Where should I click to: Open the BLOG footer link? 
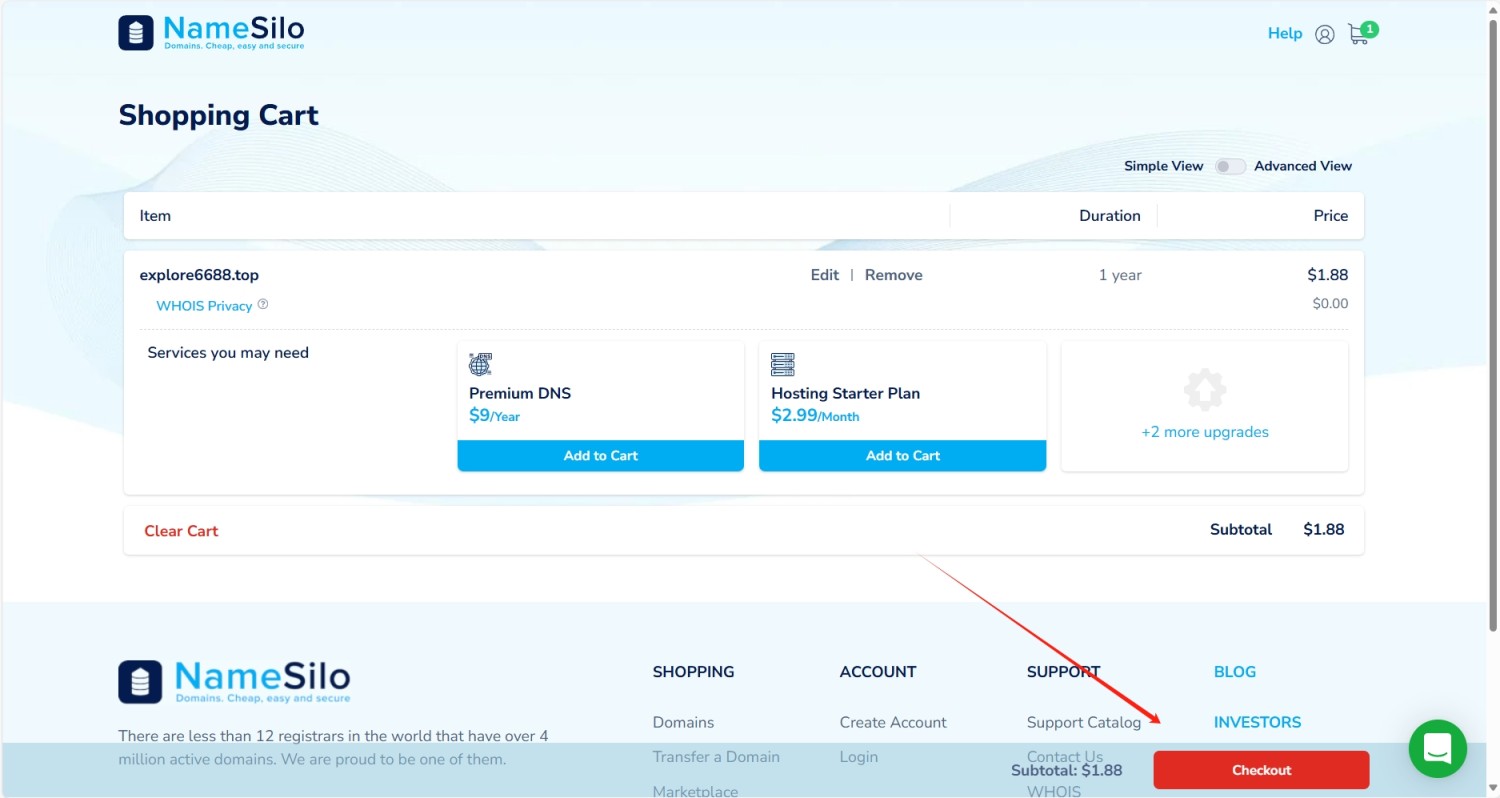point(1235,672)
